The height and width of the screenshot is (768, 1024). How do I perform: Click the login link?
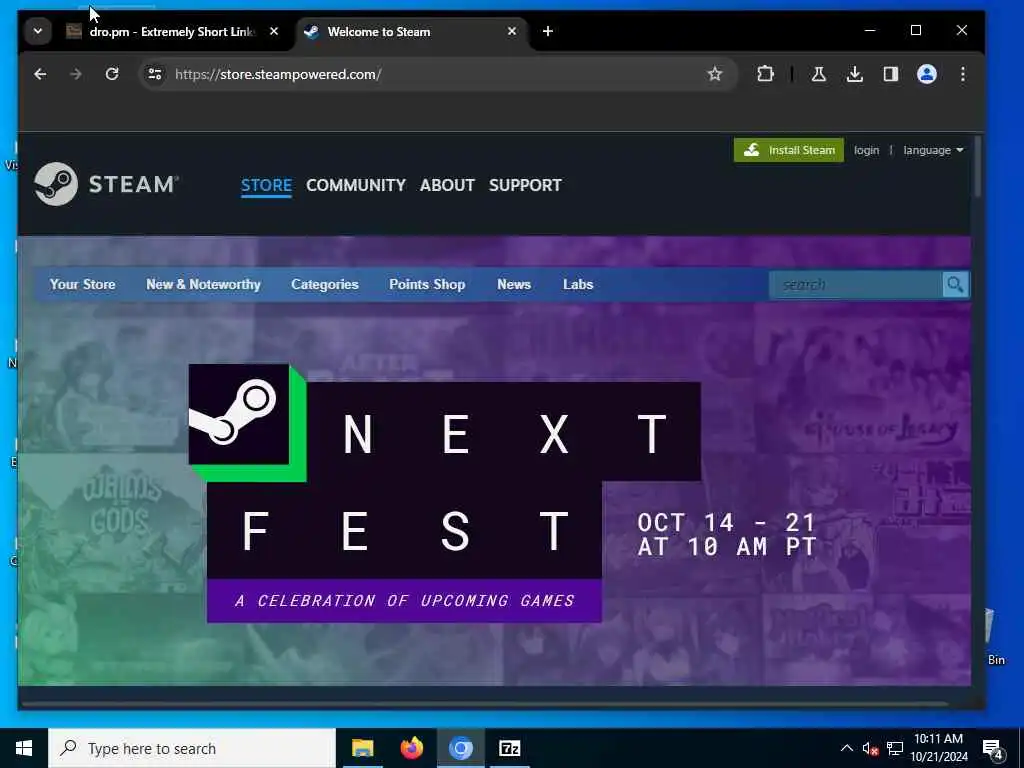(867, 150)
